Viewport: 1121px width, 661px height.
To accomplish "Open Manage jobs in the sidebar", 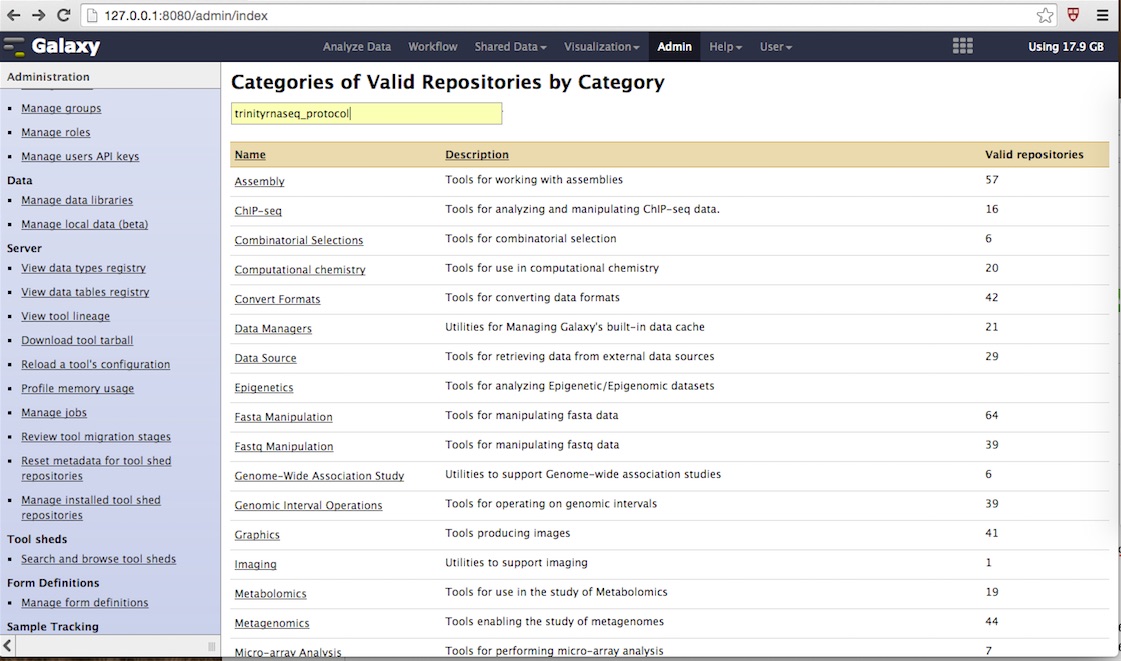I will click(53, 412).
